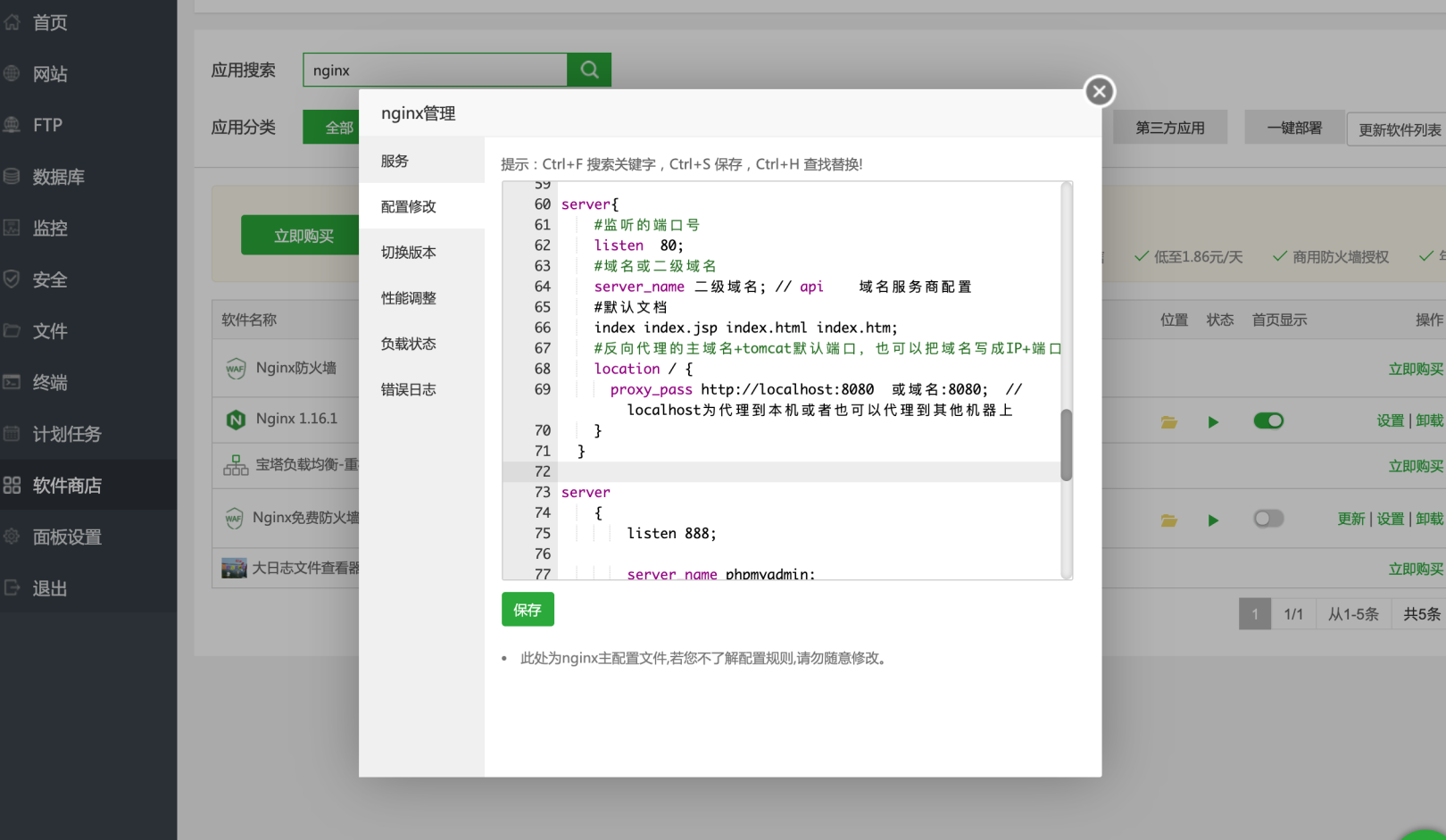The image size is (1446, 840).
Task: Save the nginx config with 保存 button
Action: coord(528,609)
